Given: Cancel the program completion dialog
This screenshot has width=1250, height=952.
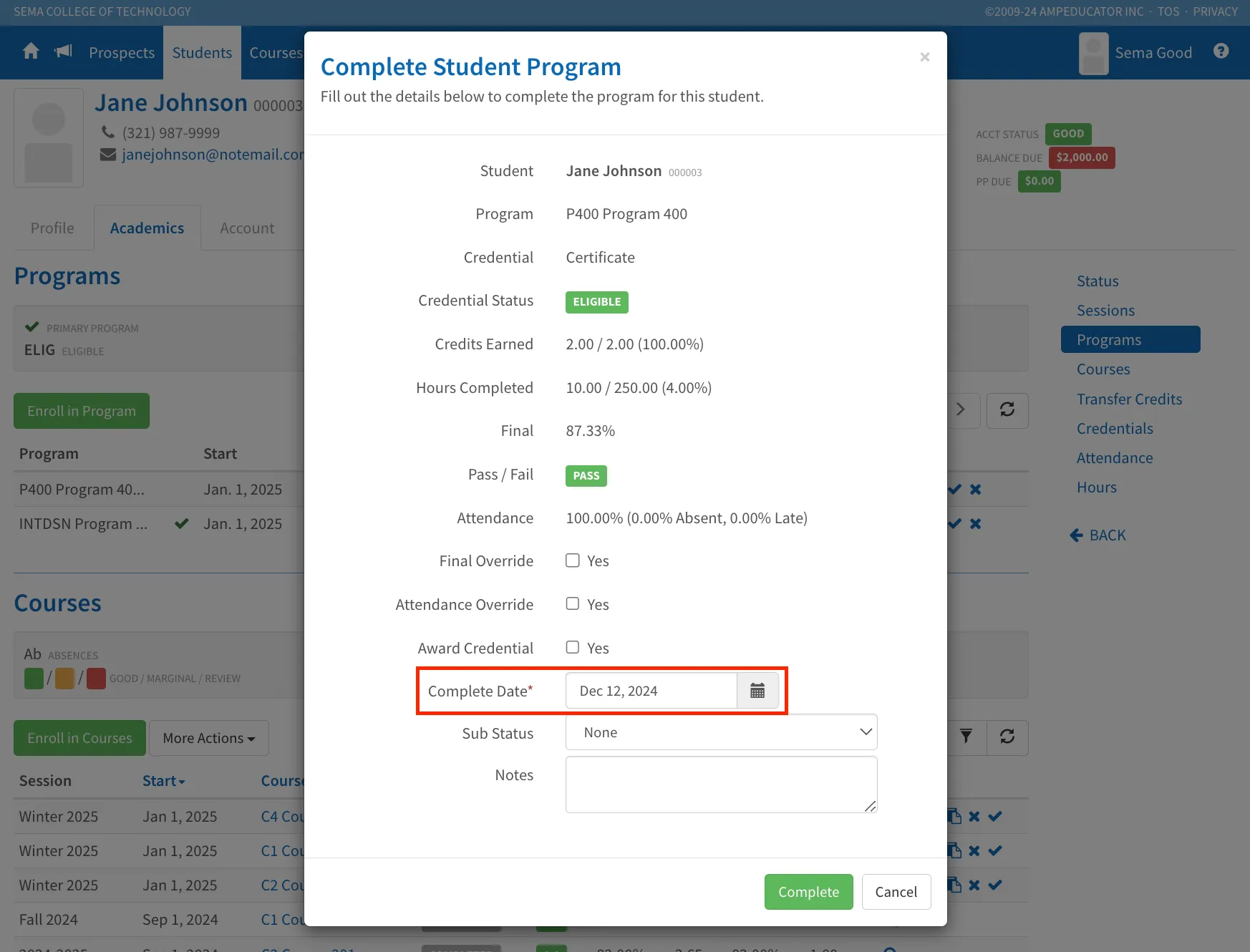Looking at the screenshot, I should click(896, 892).
